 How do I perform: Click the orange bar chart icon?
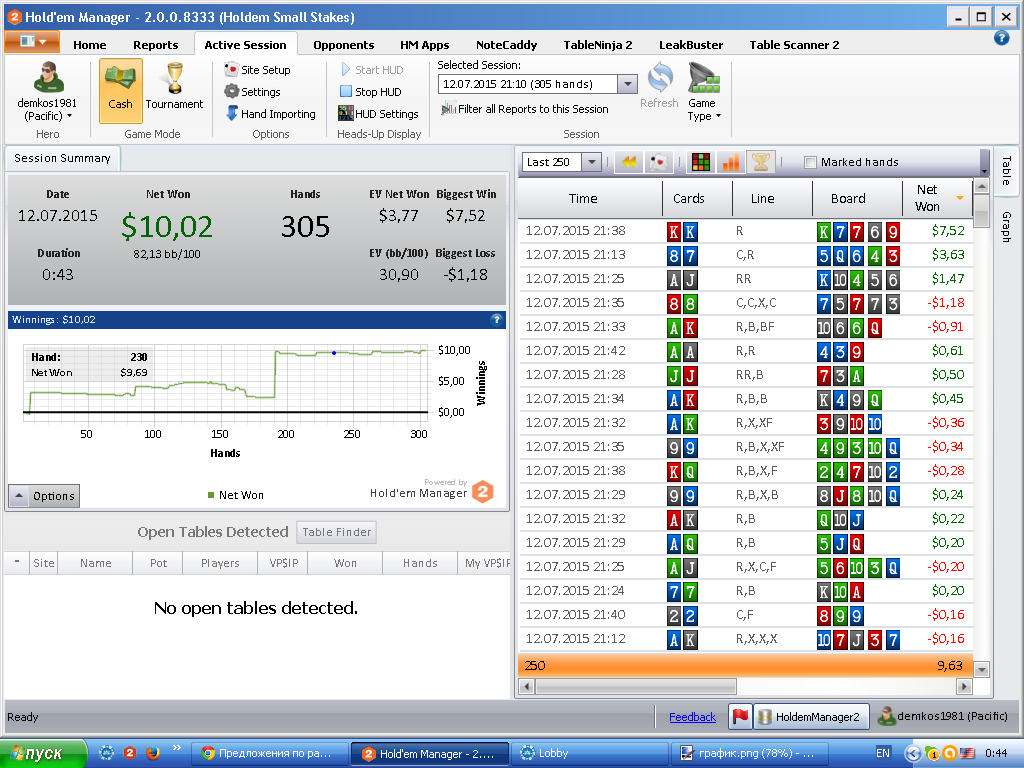click(x=731, y=162)
